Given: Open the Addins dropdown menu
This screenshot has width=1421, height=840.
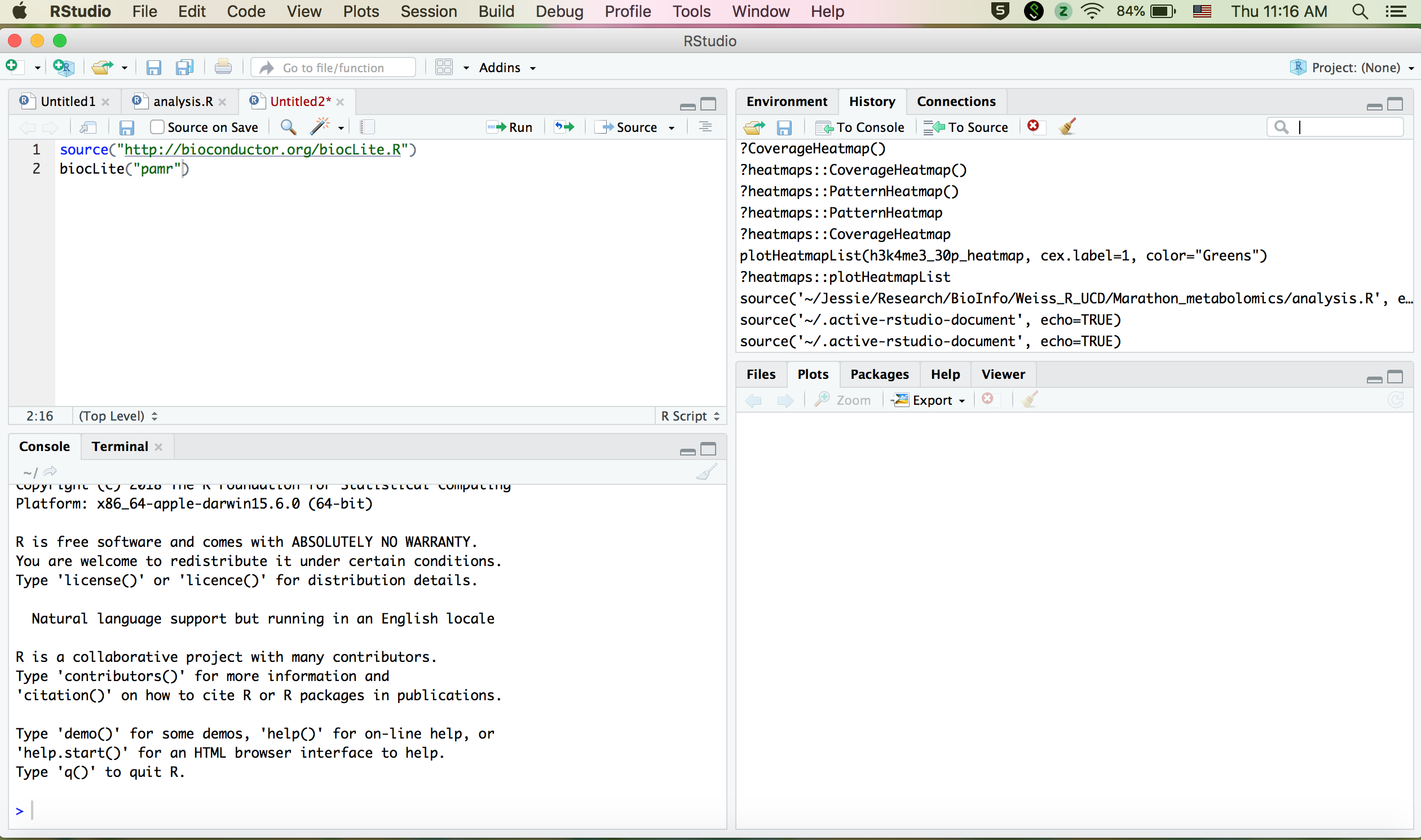Looking at the screenshot, I should click(507, 67).
